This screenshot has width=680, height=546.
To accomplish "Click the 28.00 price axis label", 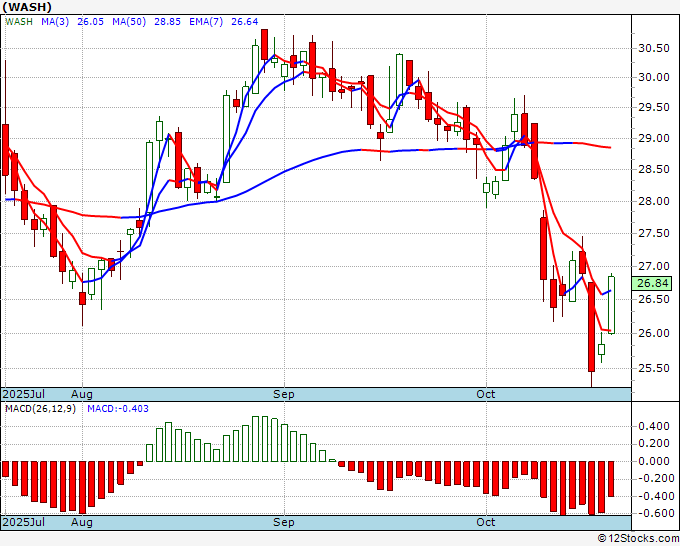I will (x=654, y=201).
